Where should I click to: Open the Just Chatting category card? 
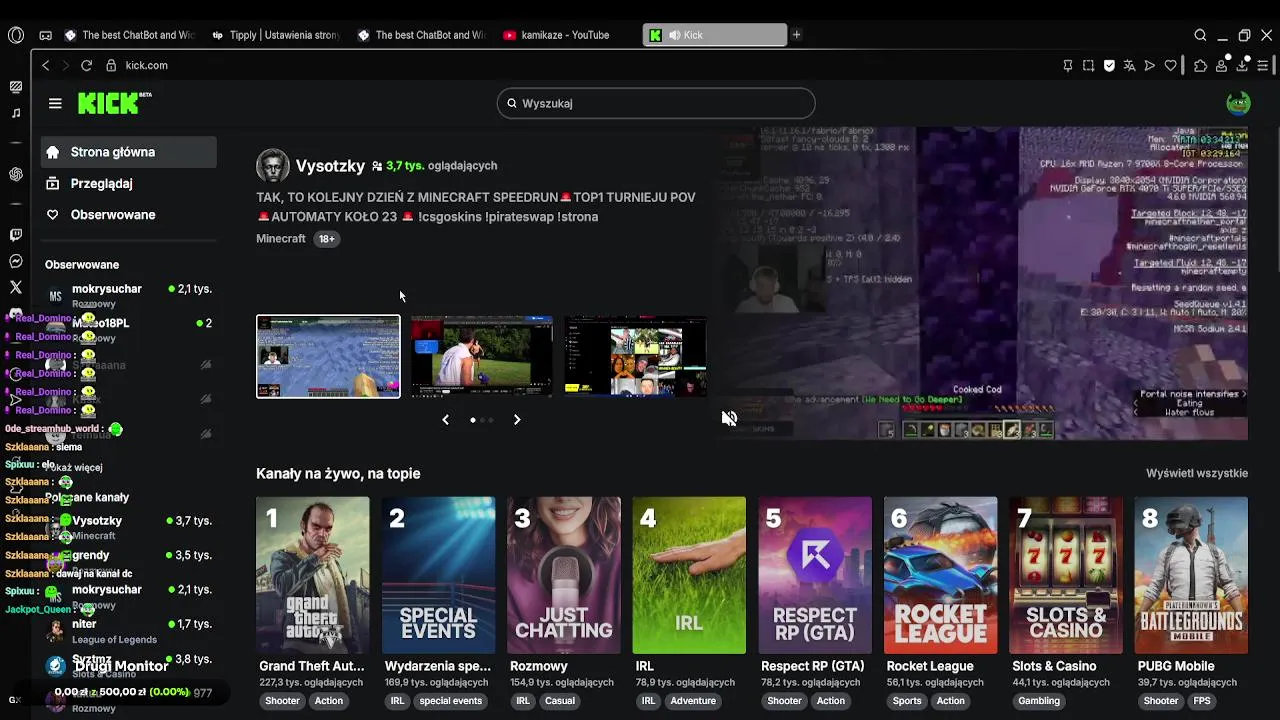563,575
